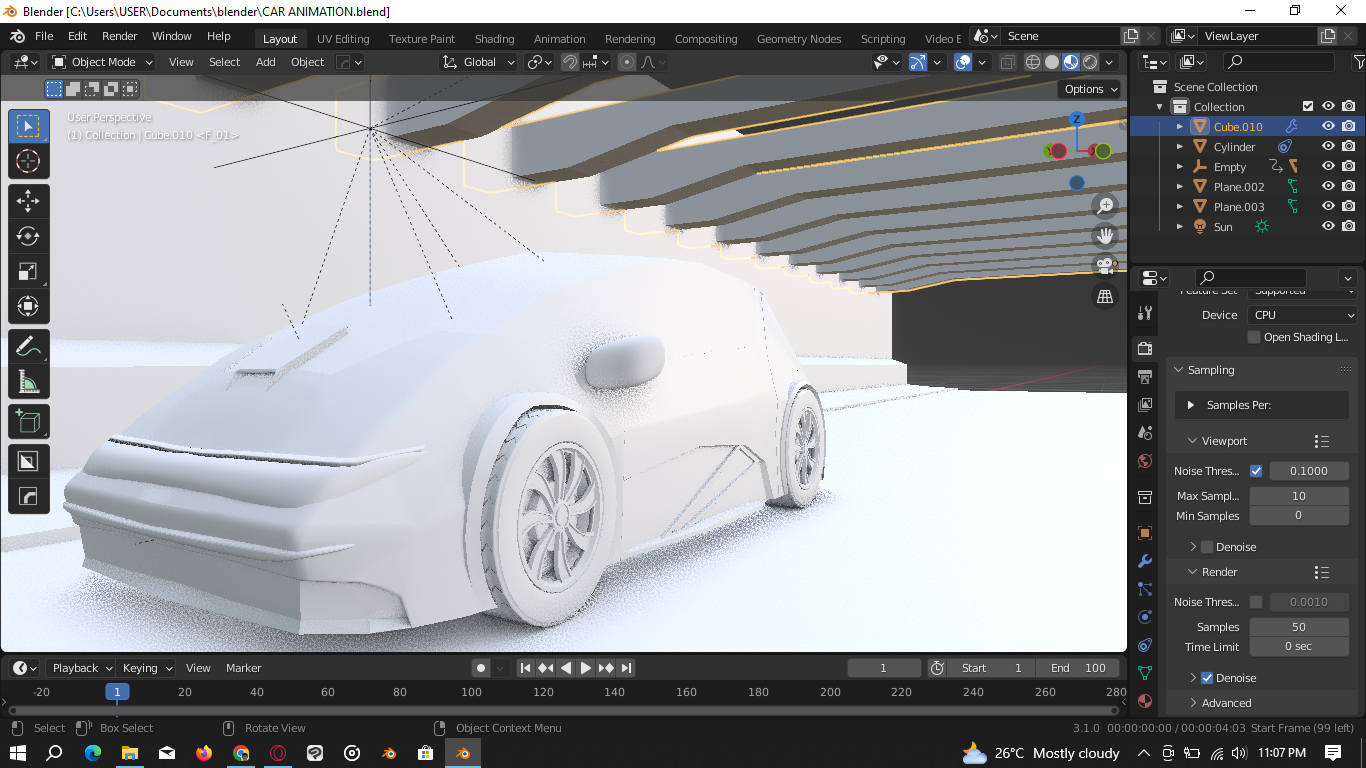Select the Cursor tool in the toolbar
The width and height of the screenshot is (1366, 768).
(x=28, y=161)
